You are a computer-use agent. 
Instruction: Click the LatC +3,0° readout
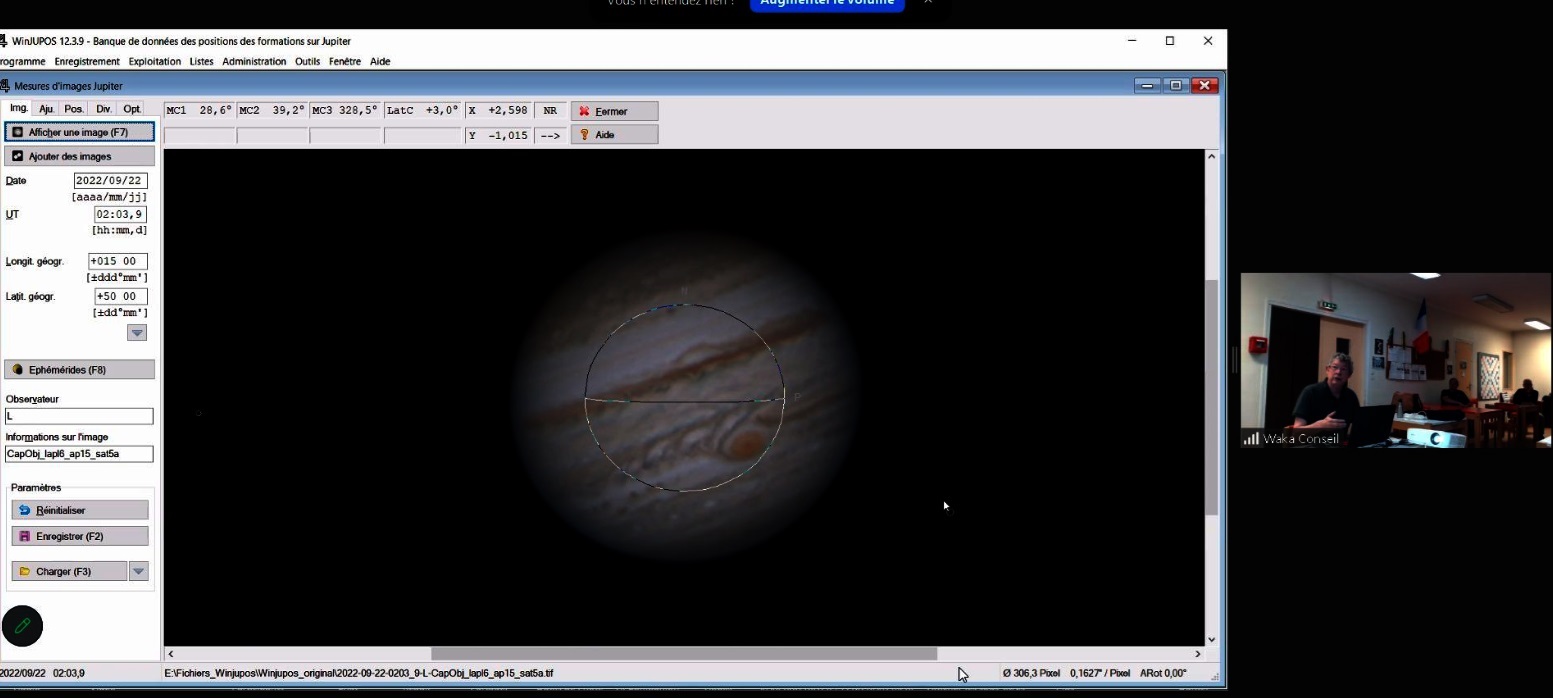(423, 110)
